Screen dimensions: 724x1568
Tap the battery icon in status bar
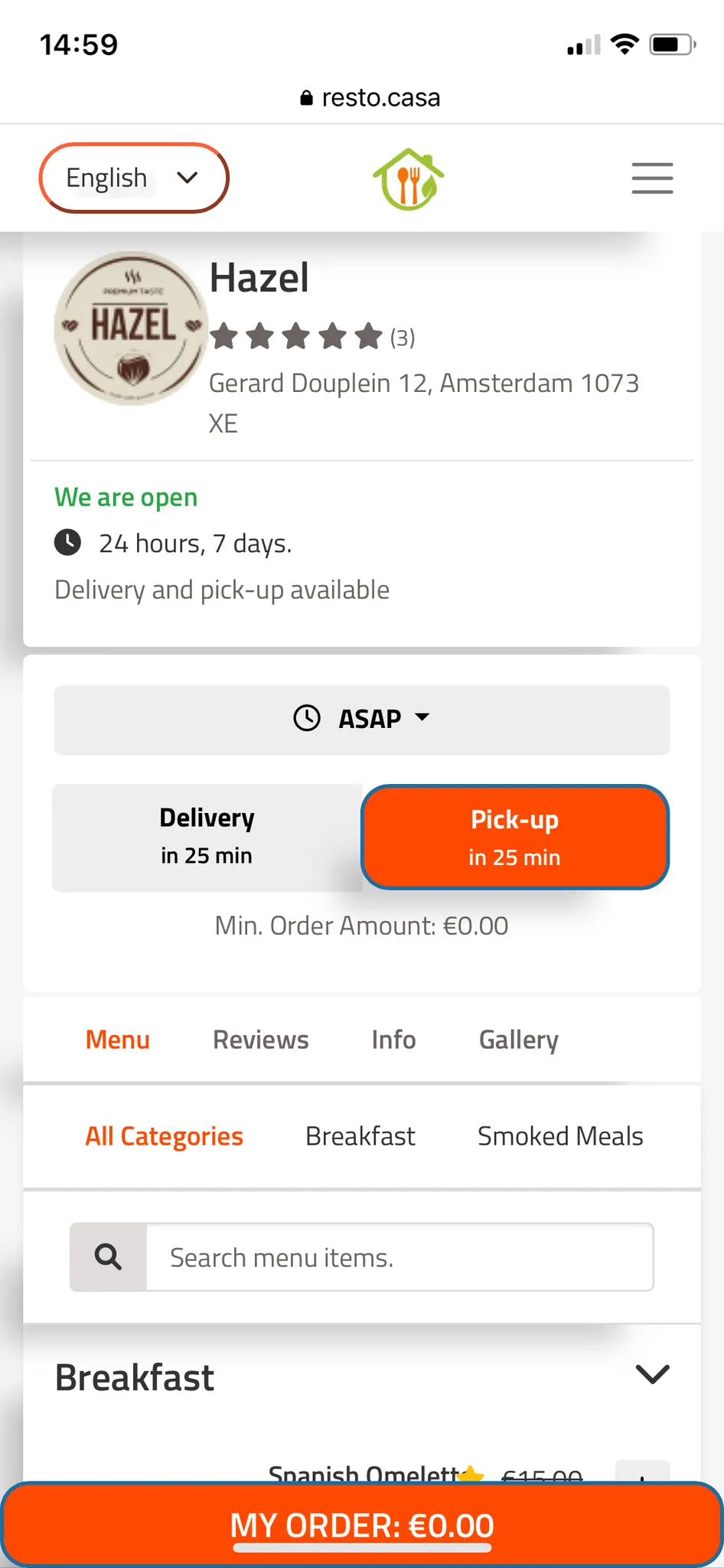(x=671, y=44)
